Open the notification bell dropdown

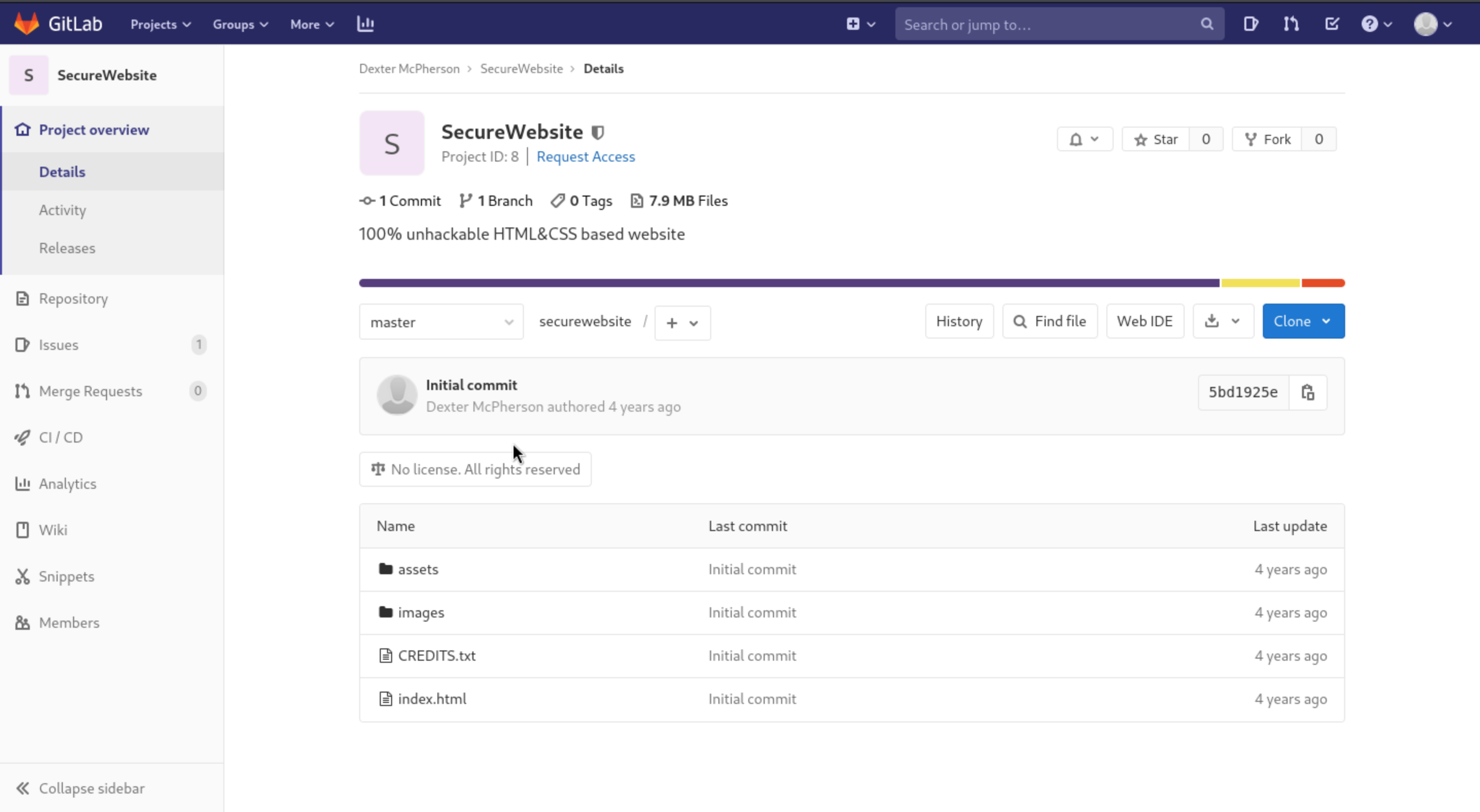point(1084,139)
